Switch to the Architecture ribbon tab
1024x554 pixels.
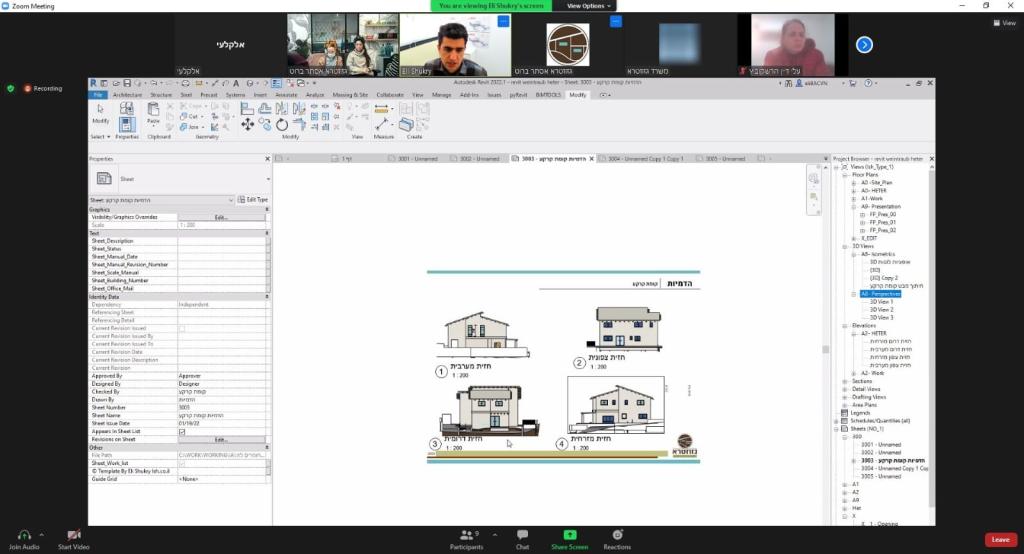[127, 95]
